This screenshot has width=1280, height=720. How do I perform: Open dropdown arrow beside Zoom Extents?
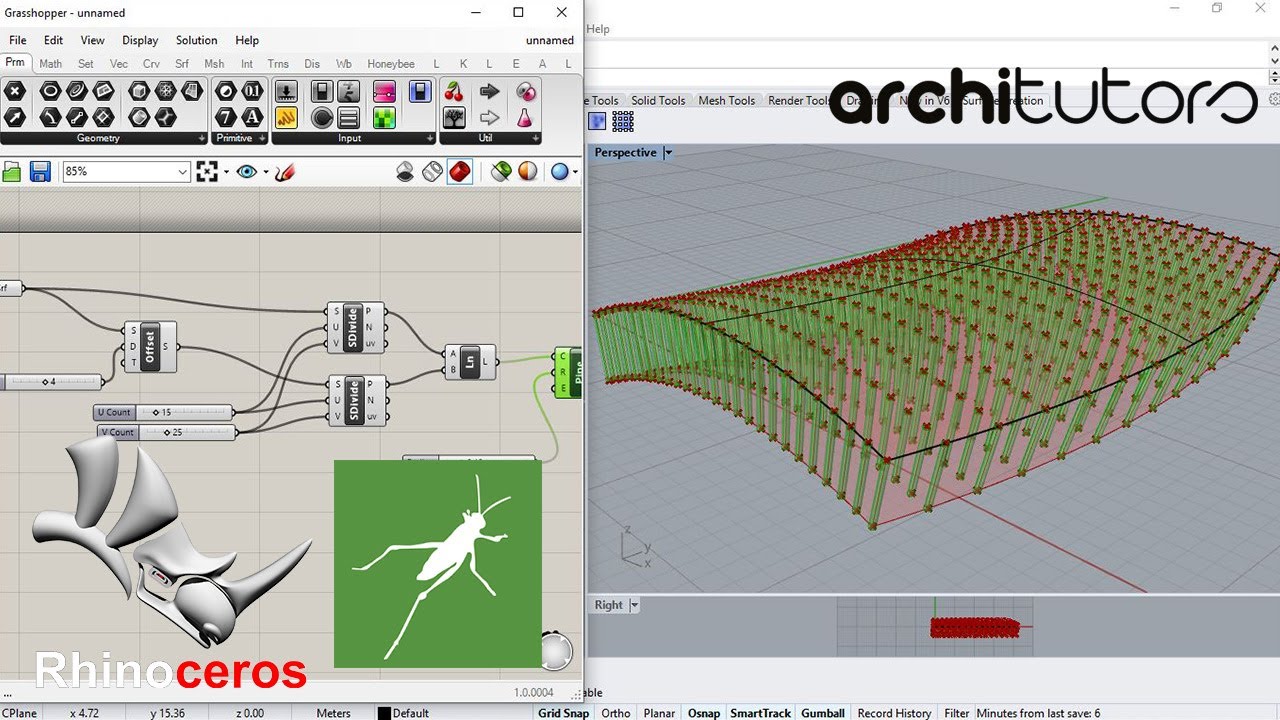[226, 172]
